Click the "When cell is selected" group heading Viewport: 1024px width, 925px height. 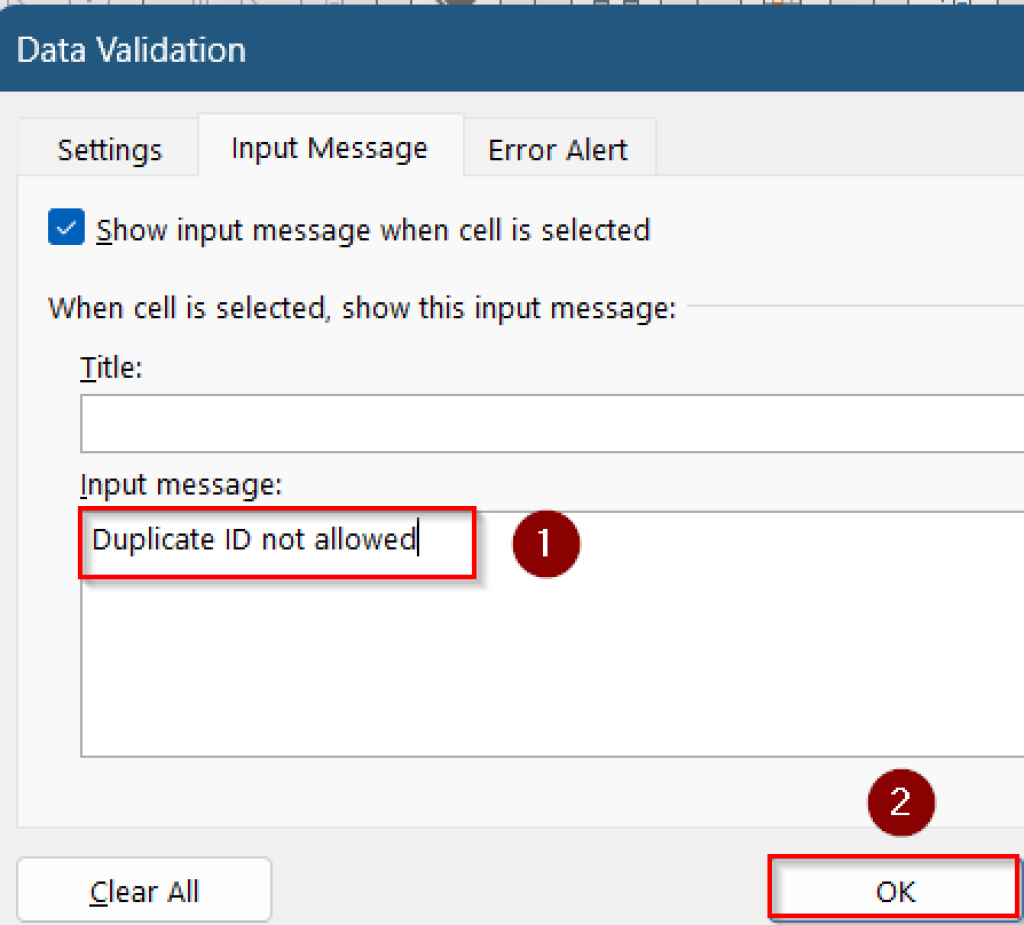pos(362,308)
